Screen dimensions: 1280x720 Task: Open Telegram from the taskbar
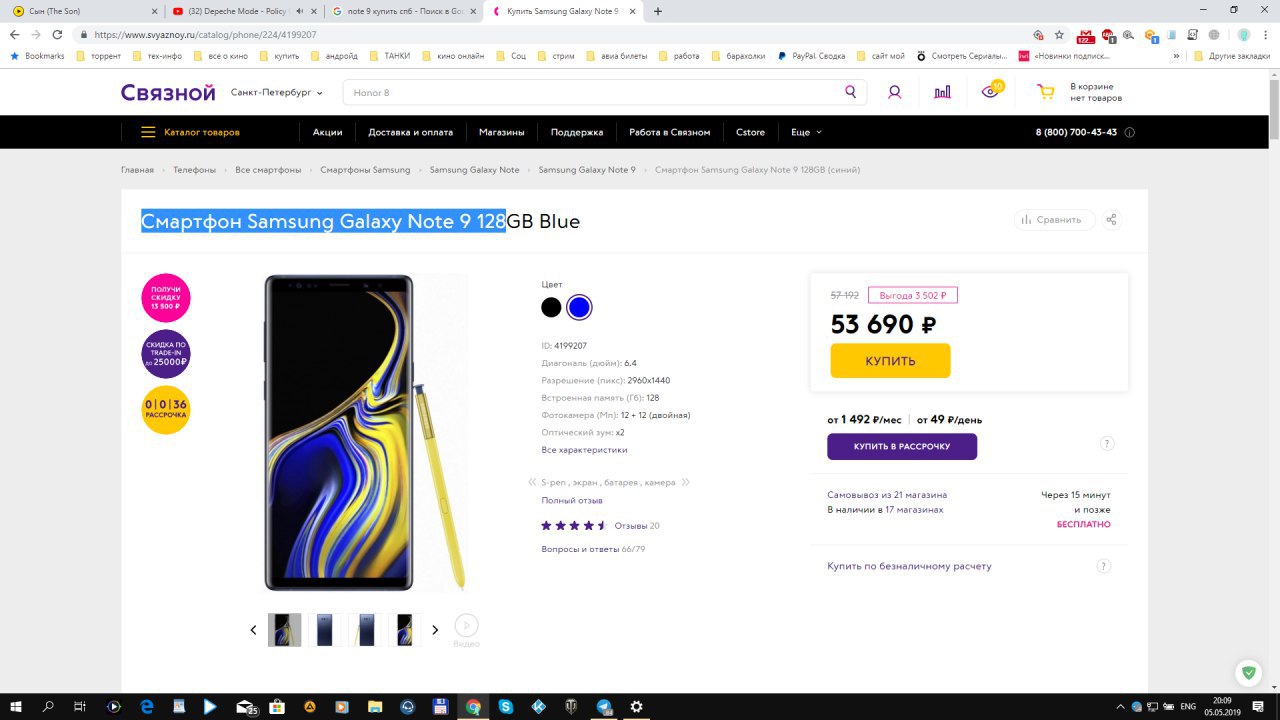tap(604, 706)
